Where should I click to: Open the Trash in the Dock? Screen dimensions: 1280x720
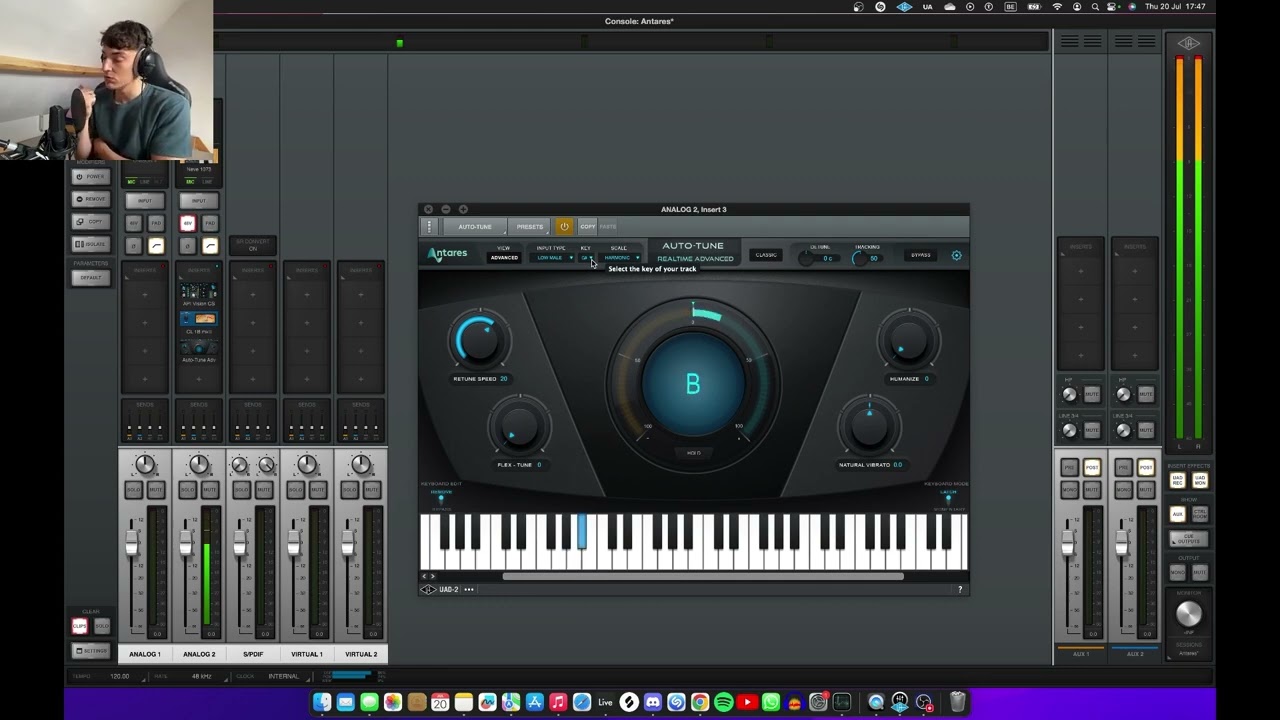(957, 702)
